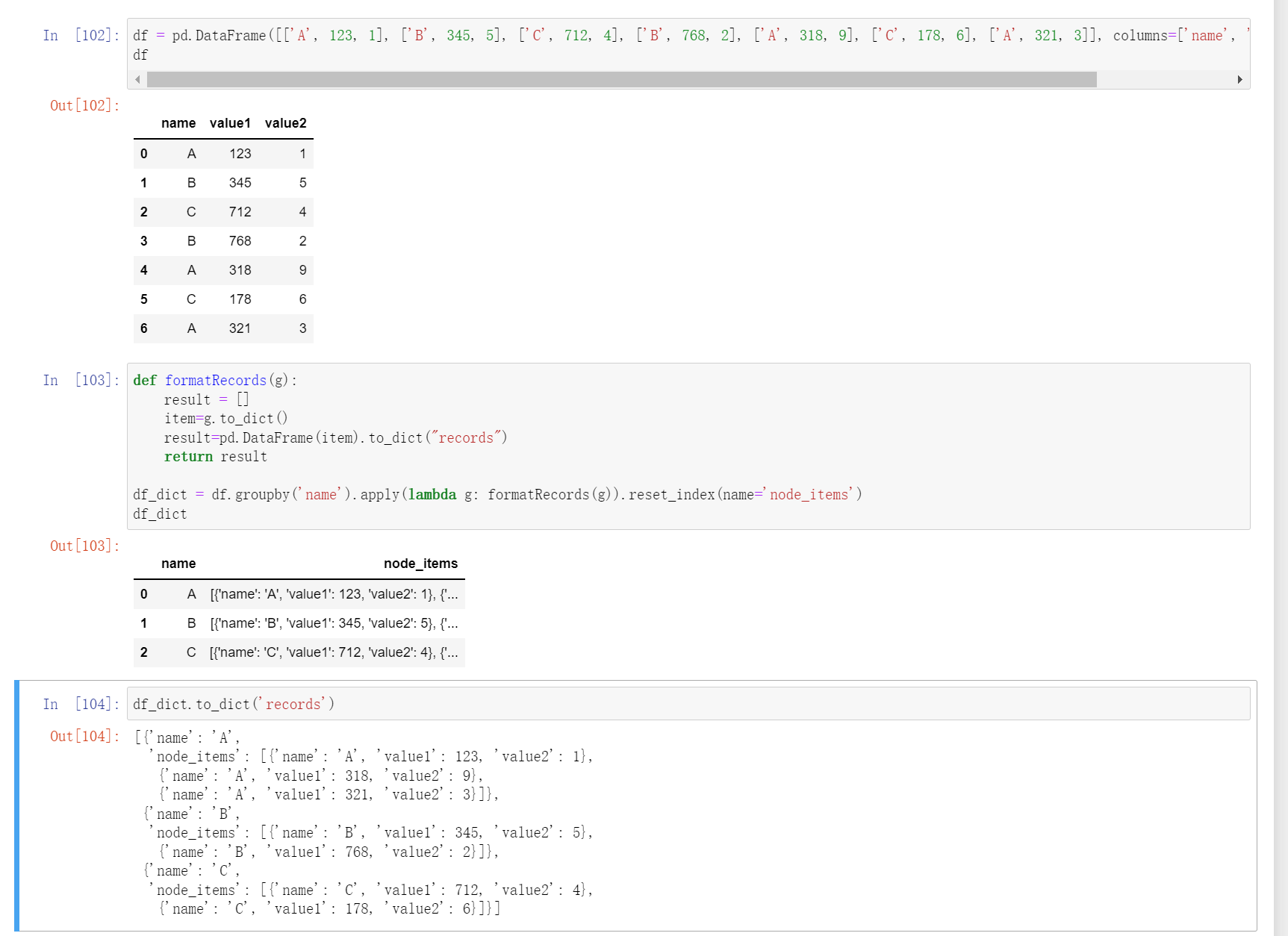The image size is (1288, 936).
Task: Click row index 3 in first table
Action: tap(144, 241)
